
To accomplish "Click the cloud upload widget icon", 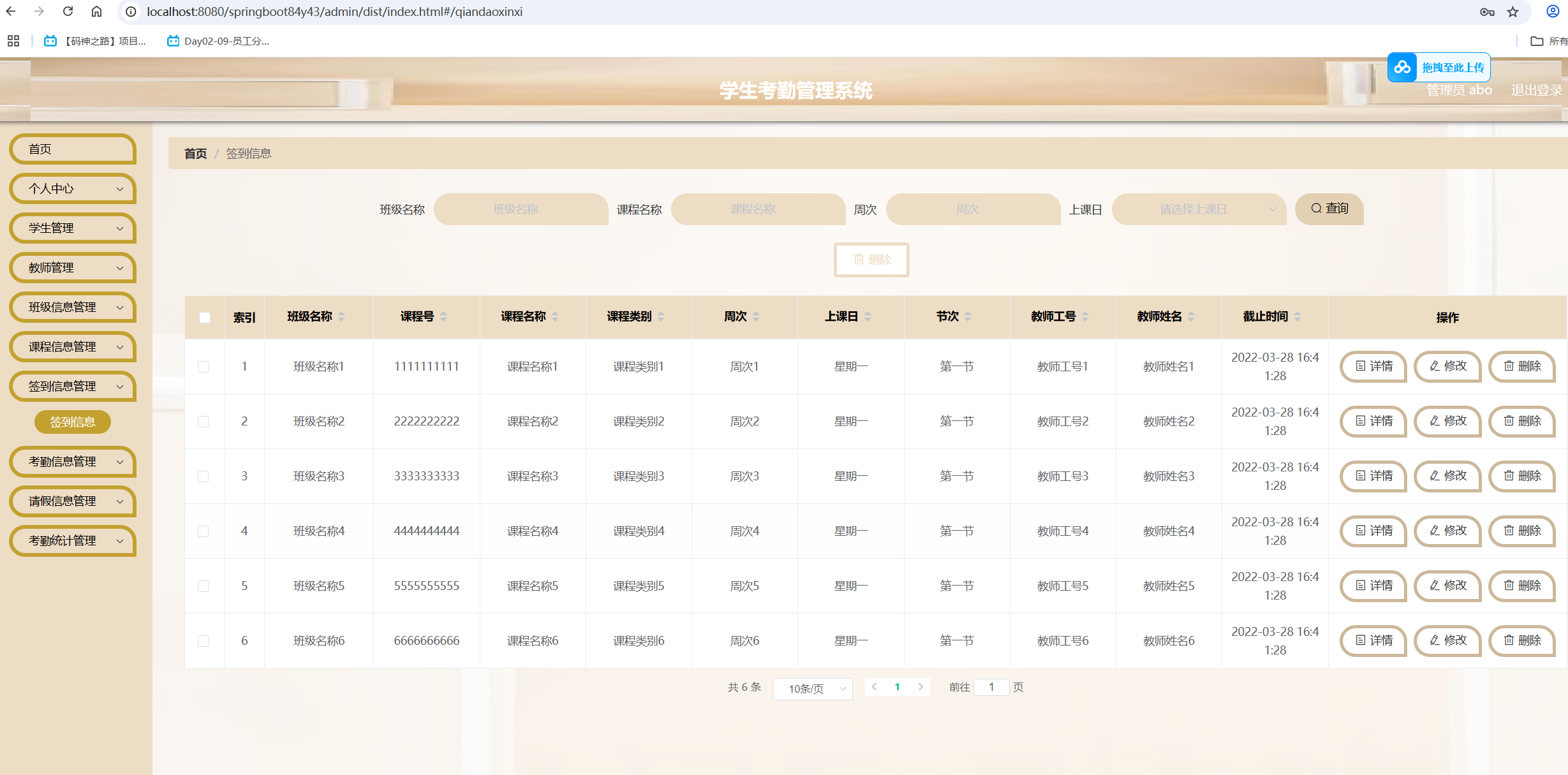I will coord(1402,67).
